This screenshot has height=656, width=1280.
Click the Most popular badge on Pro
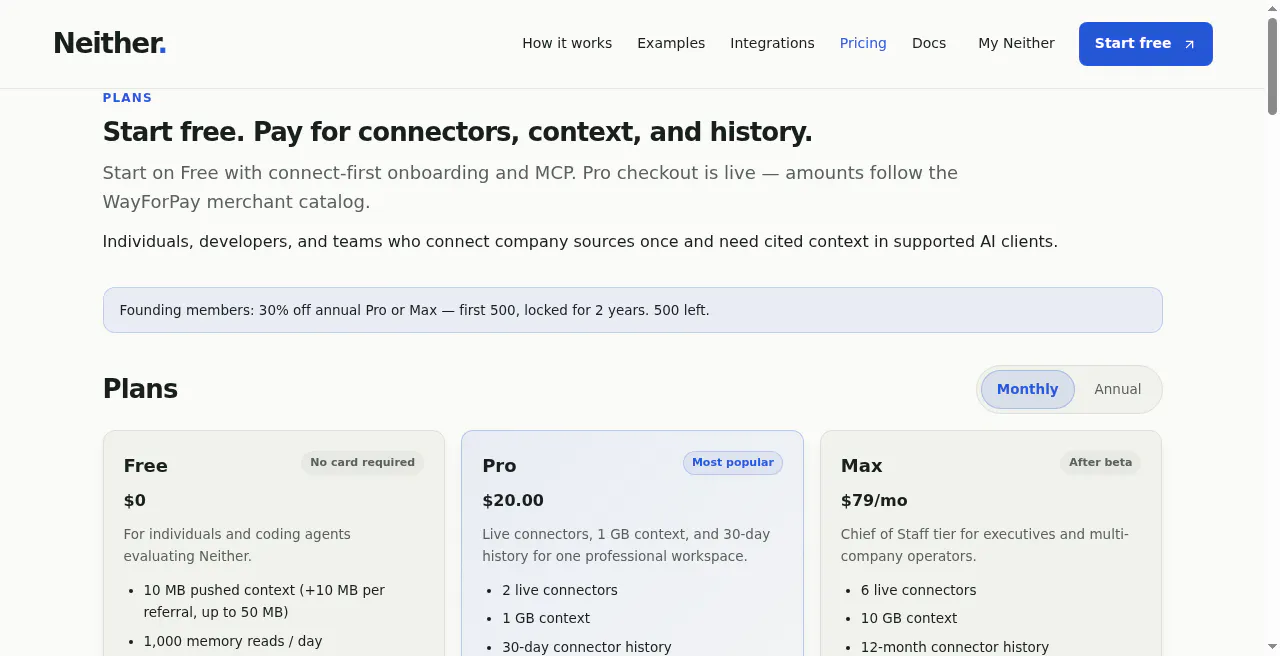733,462
